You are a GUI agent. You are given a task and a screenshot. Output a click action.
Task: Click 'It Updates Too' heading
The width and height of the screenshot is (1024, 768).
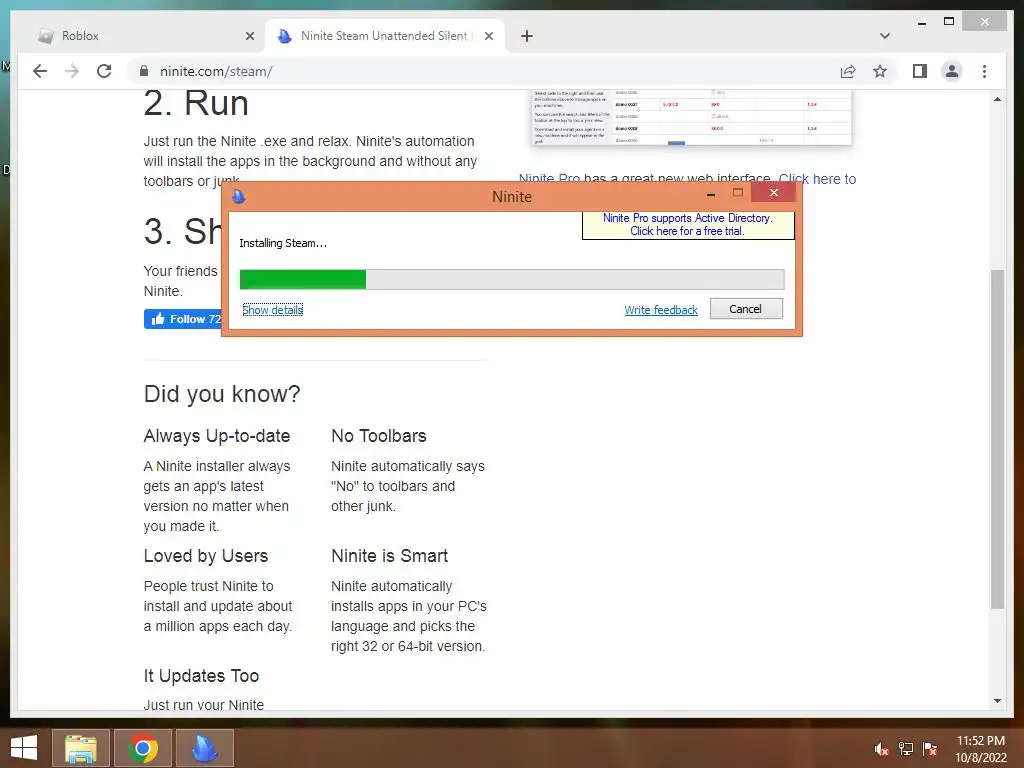(x=201, y=675)
